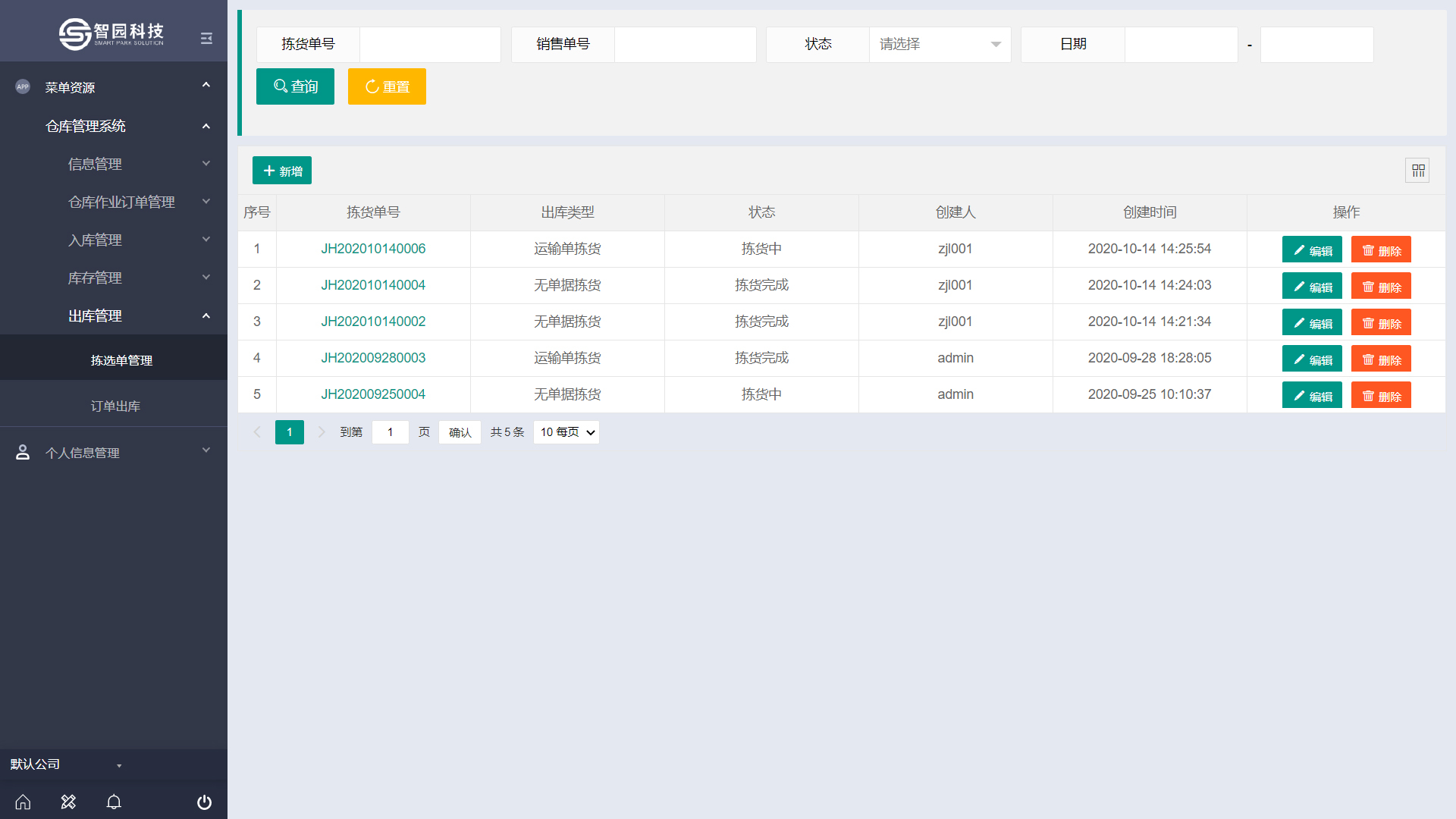This screenshot has width=1456, height=819.
Task: Open the 默认公司 company selector
Action: click(64, 764)
